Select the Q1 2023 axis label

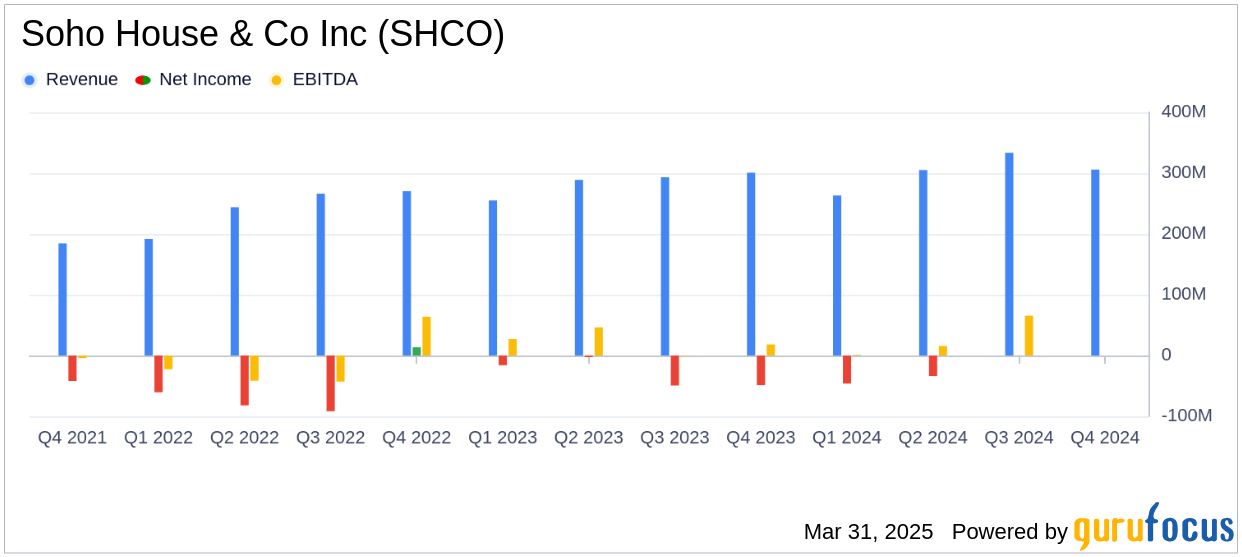point(503,438)
